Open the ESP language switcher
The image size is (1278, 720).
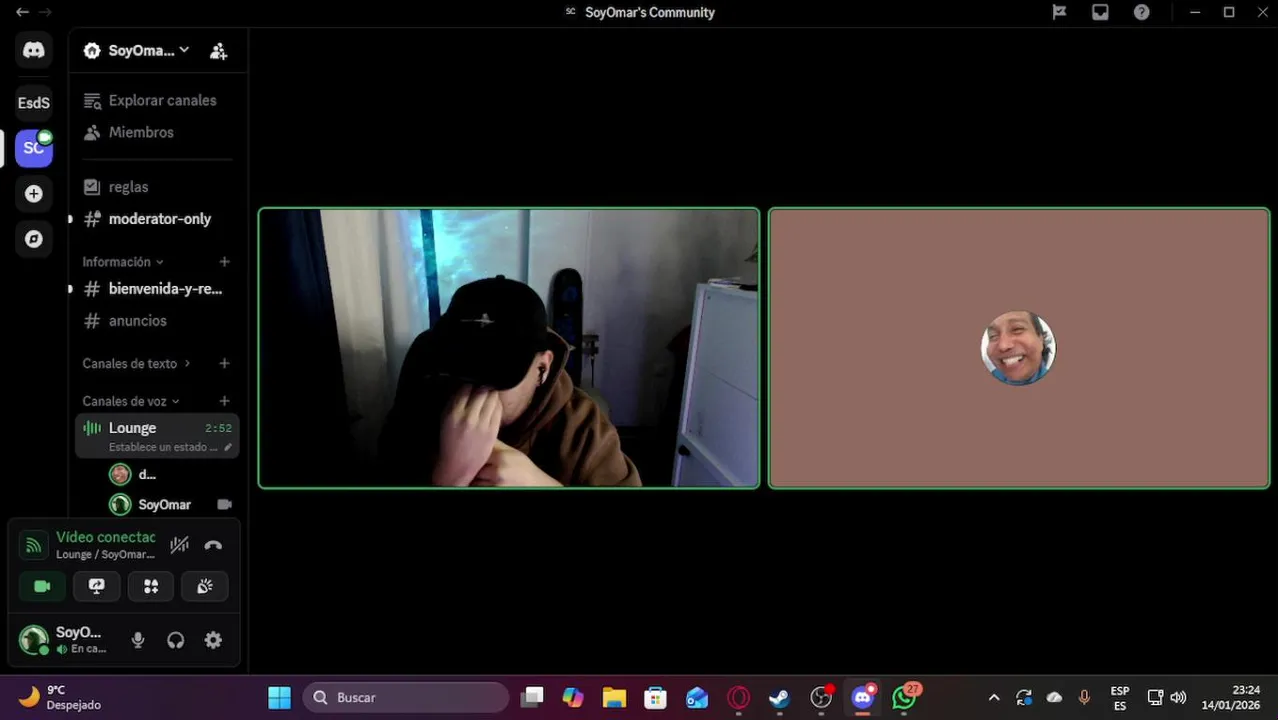[x=1120, y=697]
